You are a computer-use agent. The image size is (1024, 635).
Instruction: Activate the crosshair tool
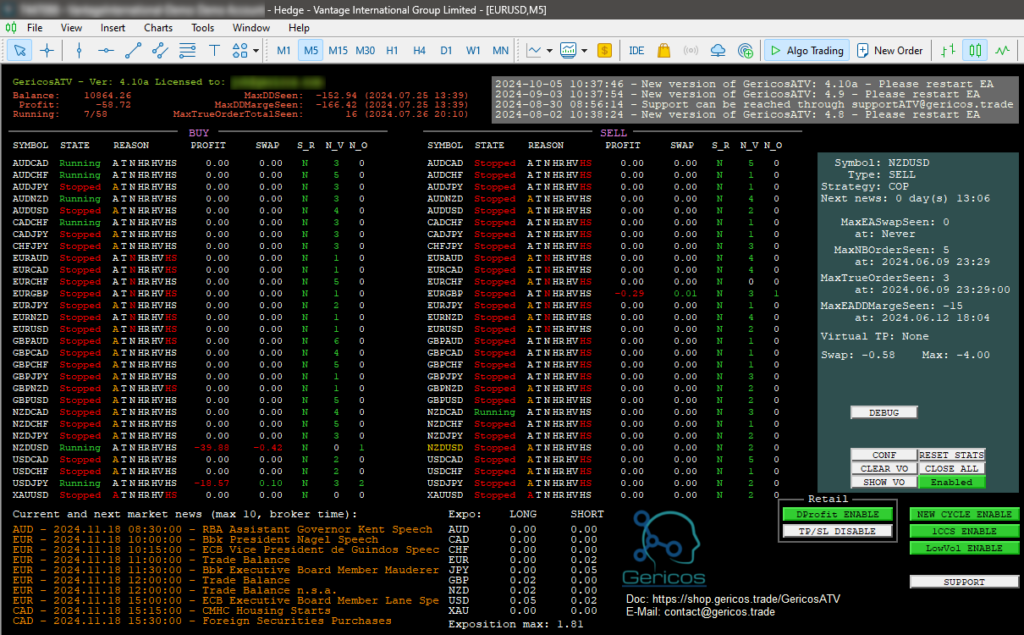click(47, 50)
